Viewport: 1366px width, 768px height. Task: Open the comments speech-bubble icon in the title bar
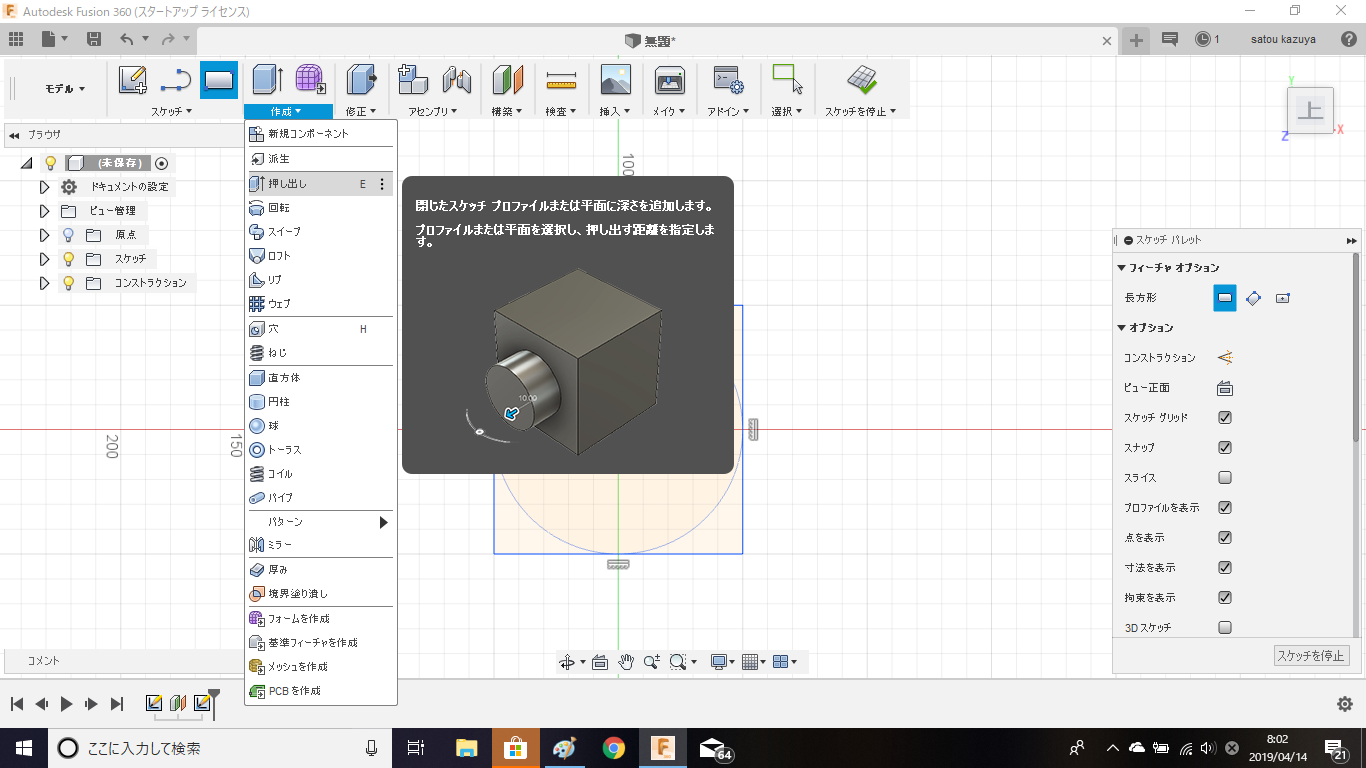click(1170, 39)
